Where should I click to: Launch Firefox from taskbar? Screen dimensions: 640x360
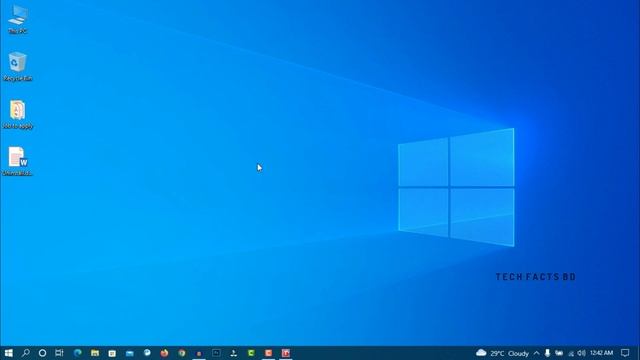click(164, 353)
